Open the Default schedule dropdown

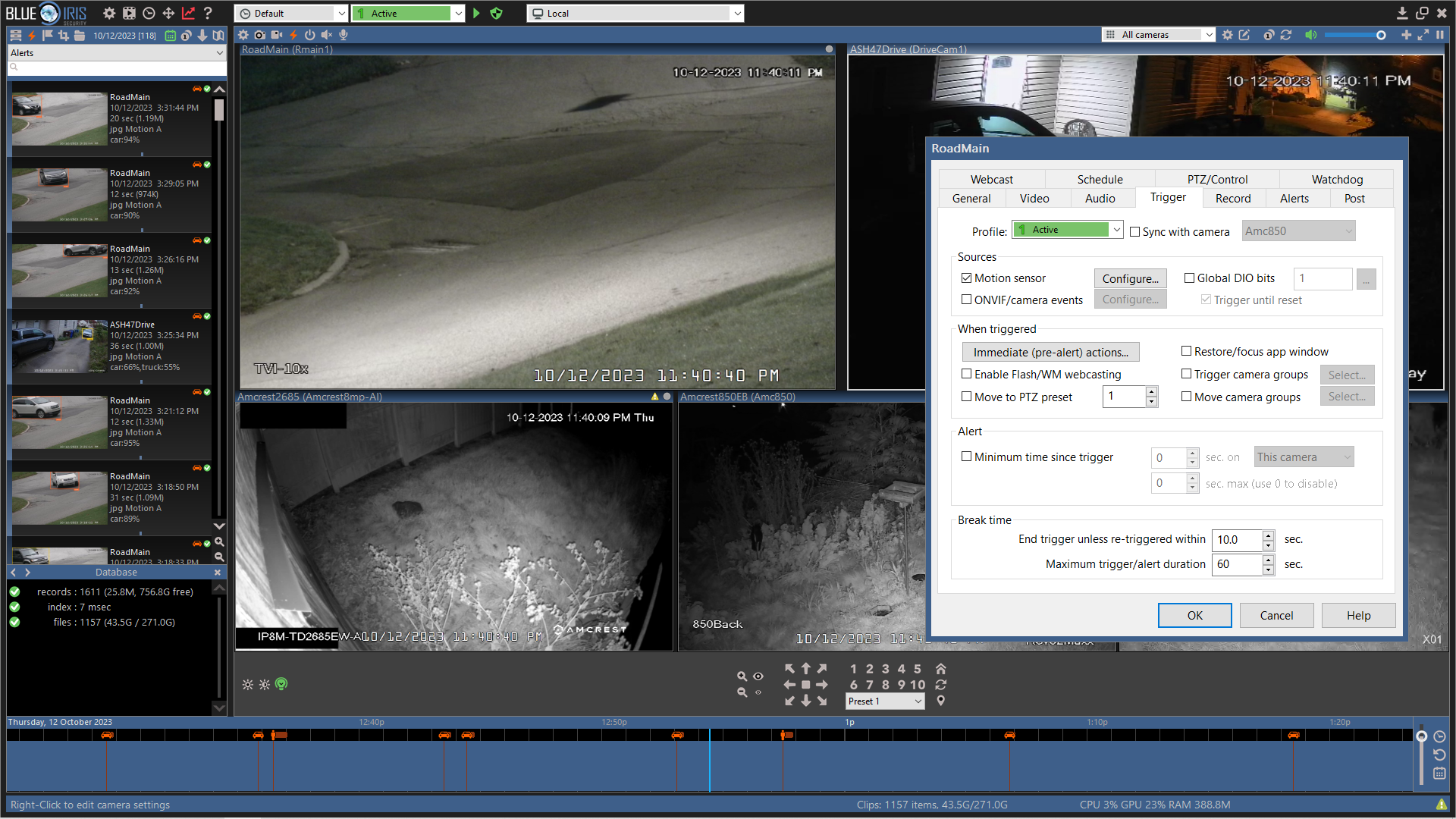tap(291, 13)
